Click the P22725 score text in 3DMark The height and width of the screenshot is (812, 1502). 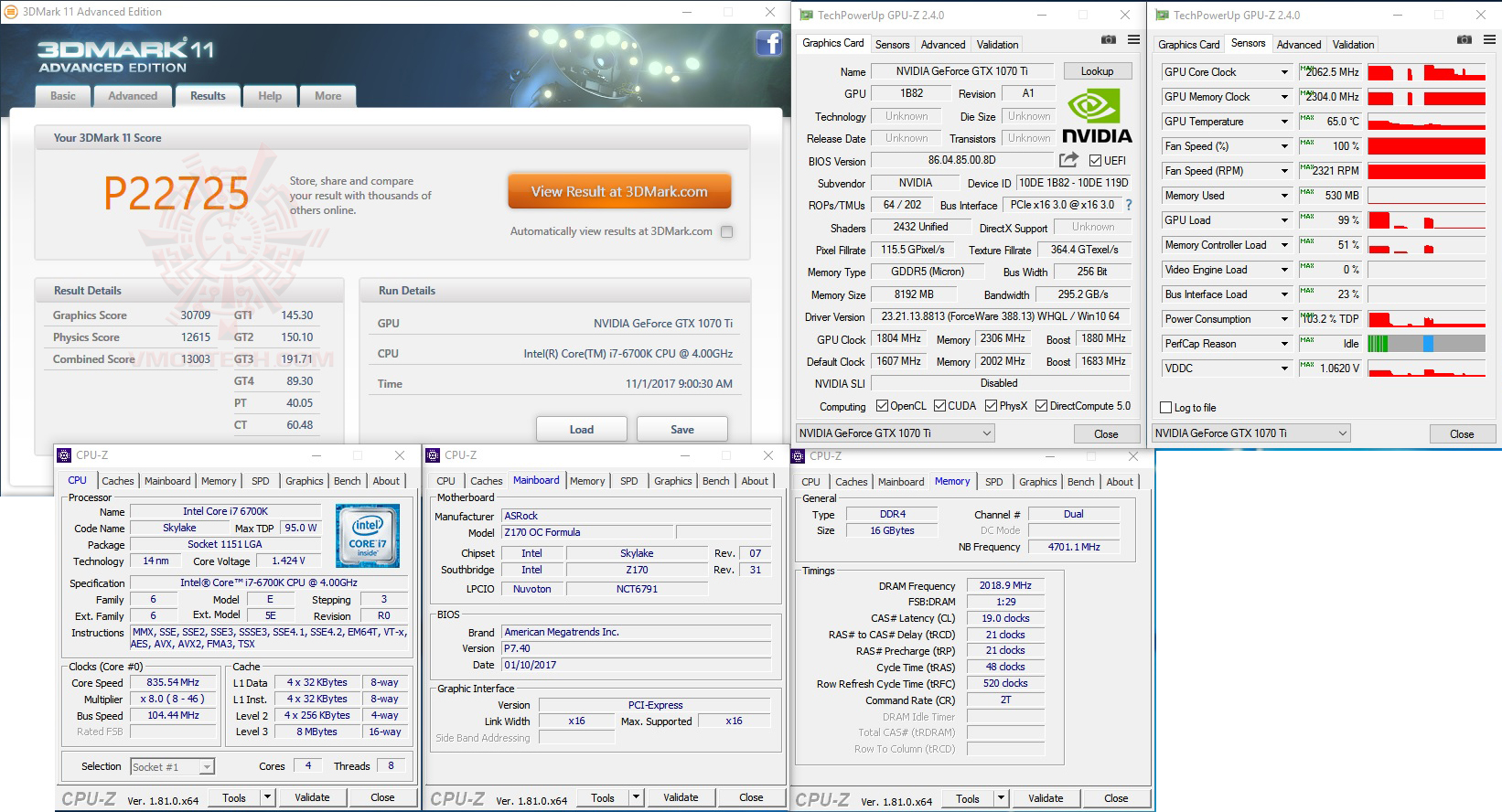click(176, 193)
